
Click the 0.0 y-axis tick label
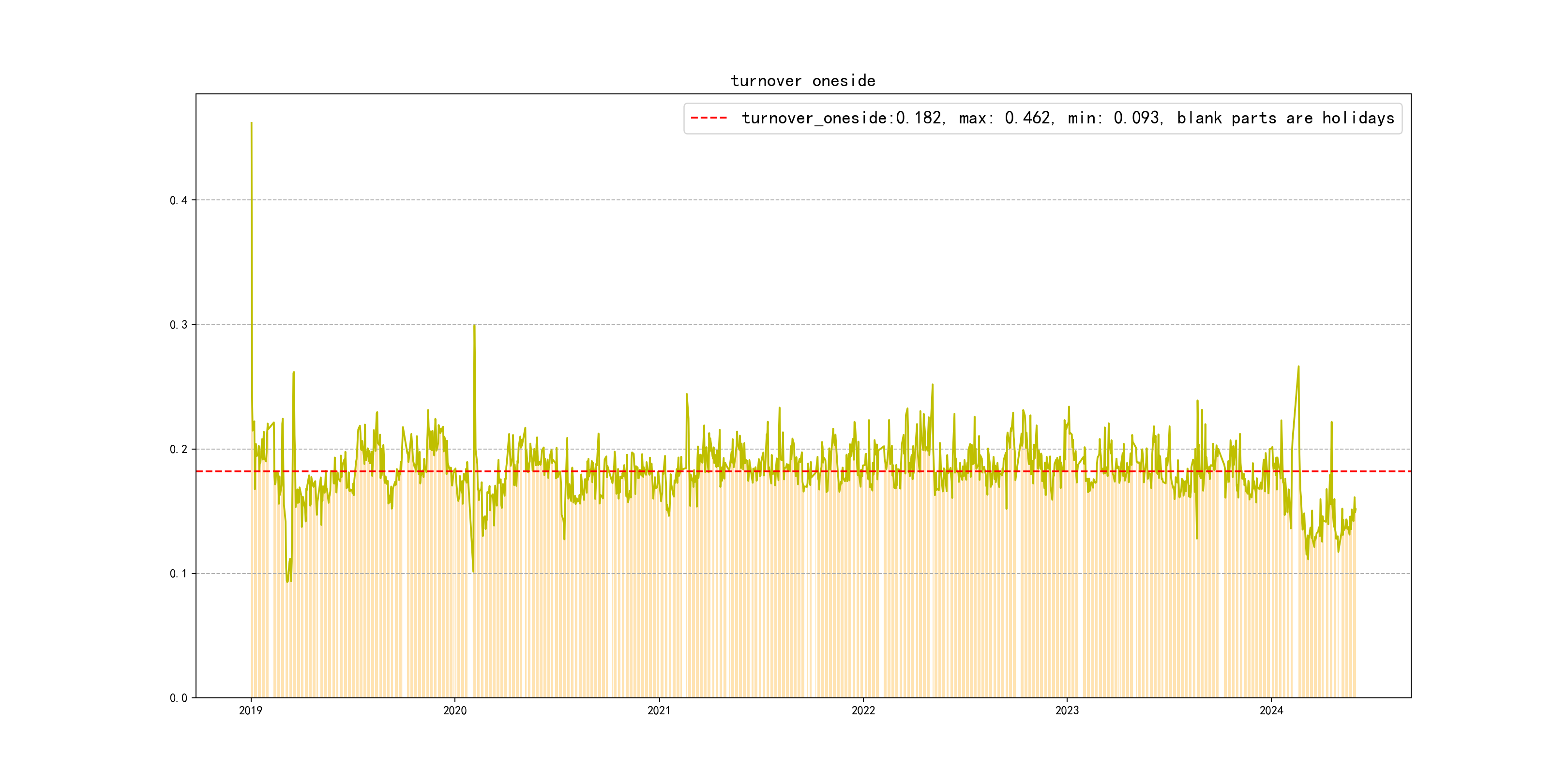point(179,698)
